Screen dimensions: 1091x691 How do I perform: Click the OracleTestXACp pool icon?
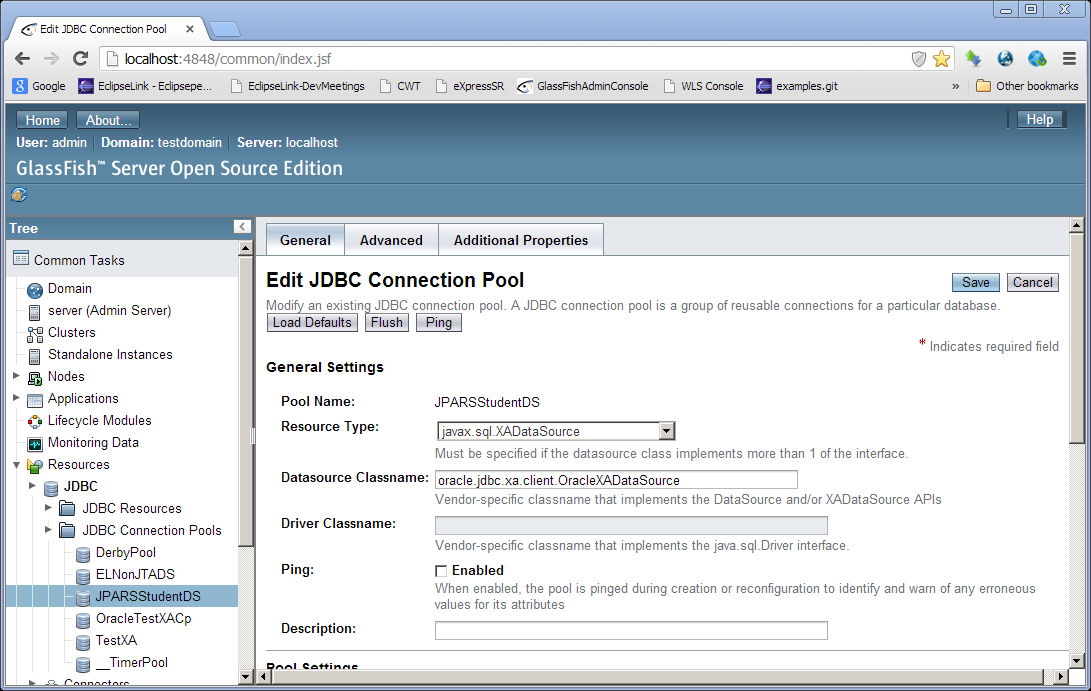click(x=83, y=620)
